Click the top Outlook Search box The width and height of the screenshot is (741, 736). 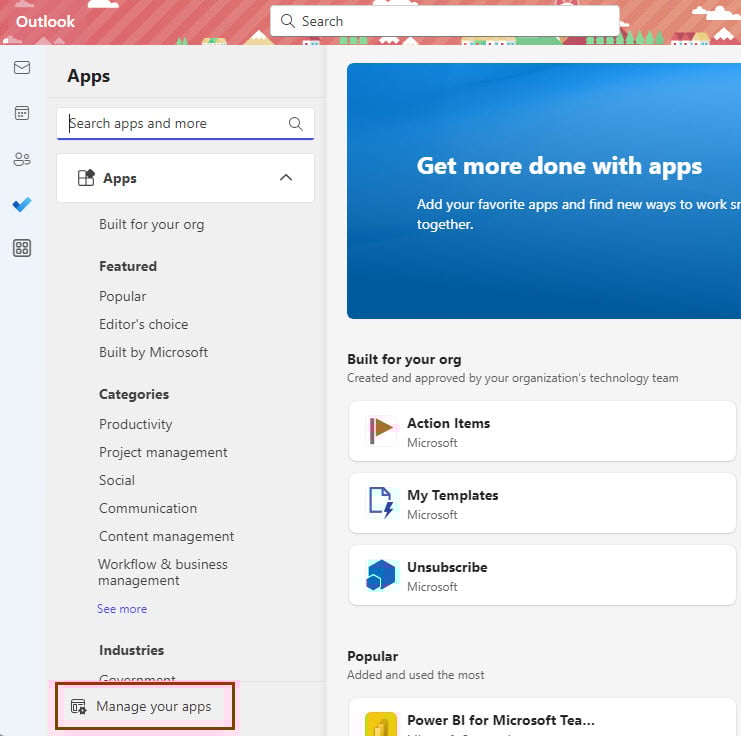[x=445, y=21]
